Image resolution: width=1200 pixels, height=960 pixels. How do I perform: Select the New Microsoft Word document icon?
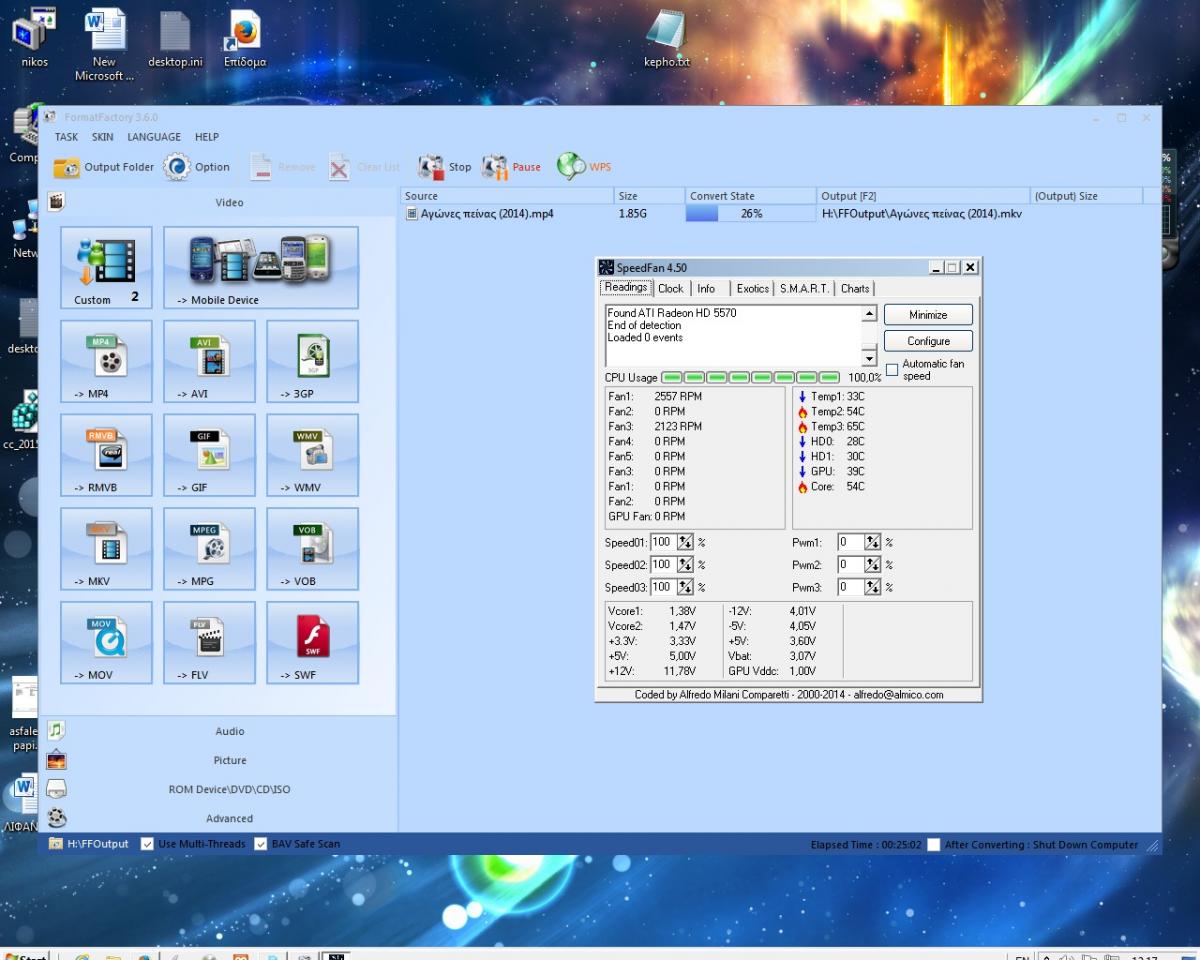pos(104,44)
